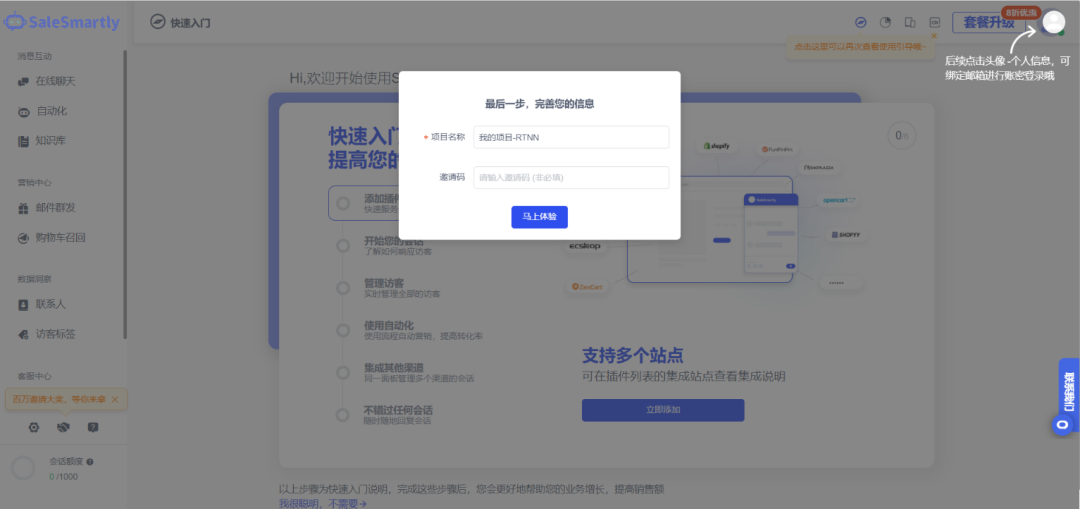Click the 会话额度 progress ring
1080x509 pixels.
[x=23, y=468]
